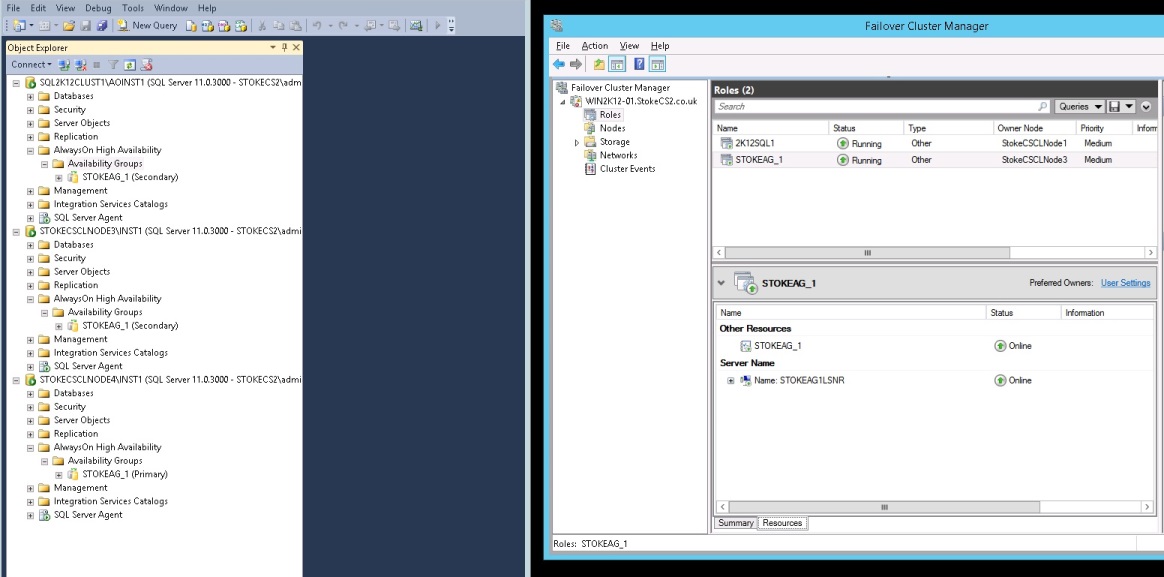Click the User Settings link
The image size is (1164, 577).
coord(1125,283)
